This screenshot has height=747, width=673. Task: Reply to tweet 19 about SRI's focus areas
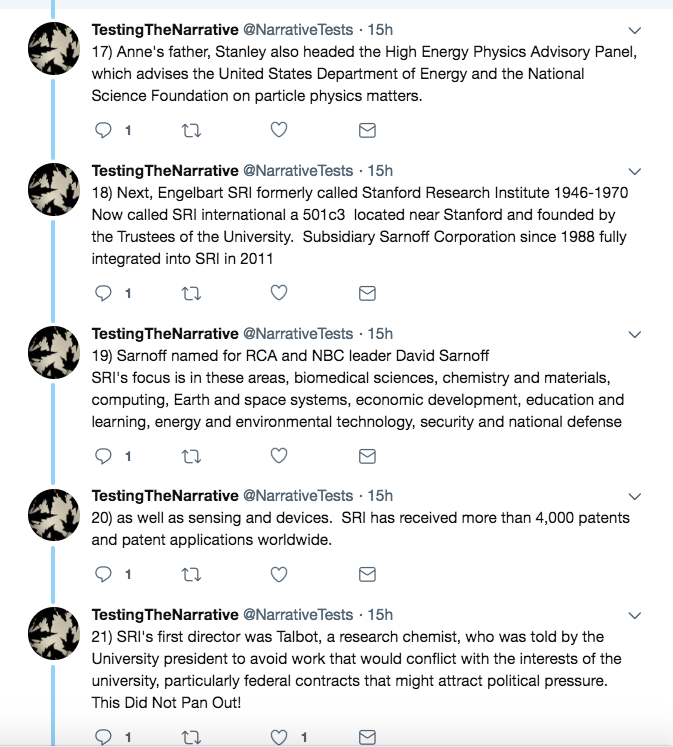[x=103, y=456]
